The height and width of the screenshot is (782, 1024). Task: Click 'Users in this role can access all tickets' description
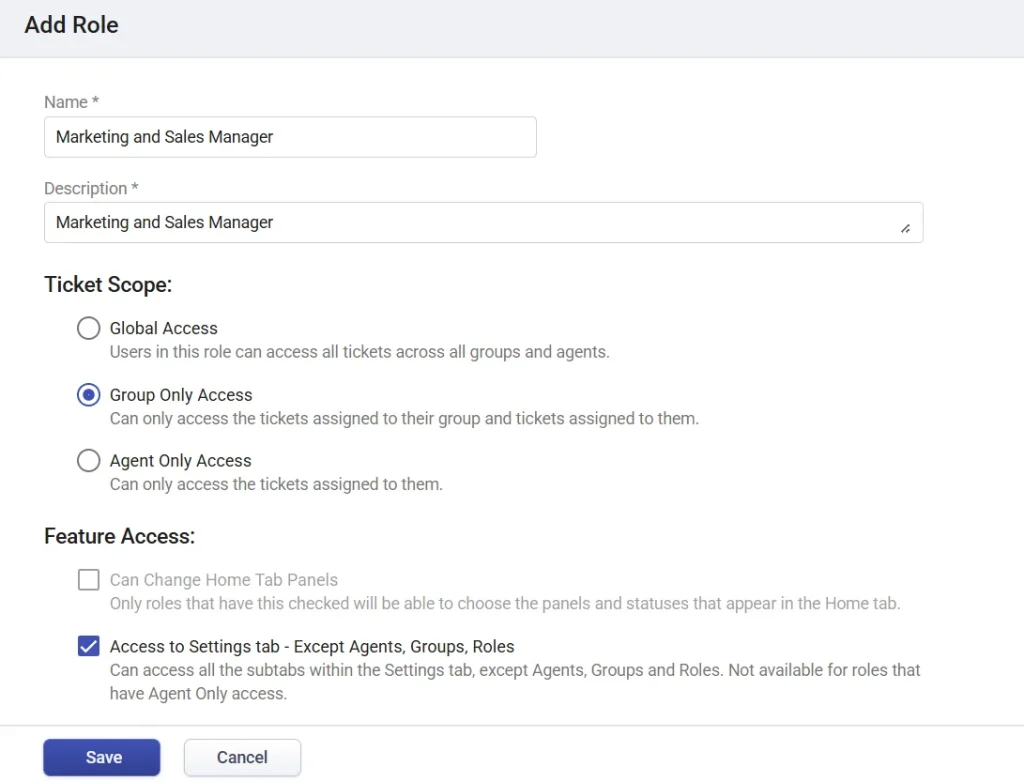[x=359, y=351]
